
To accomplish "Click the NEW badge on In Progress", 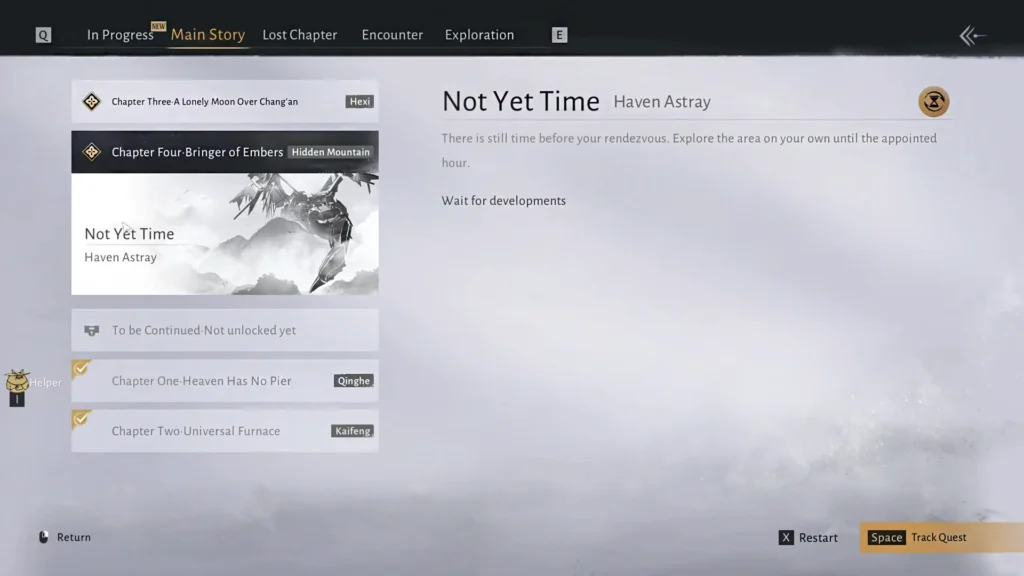I will (x=158, y=26).
